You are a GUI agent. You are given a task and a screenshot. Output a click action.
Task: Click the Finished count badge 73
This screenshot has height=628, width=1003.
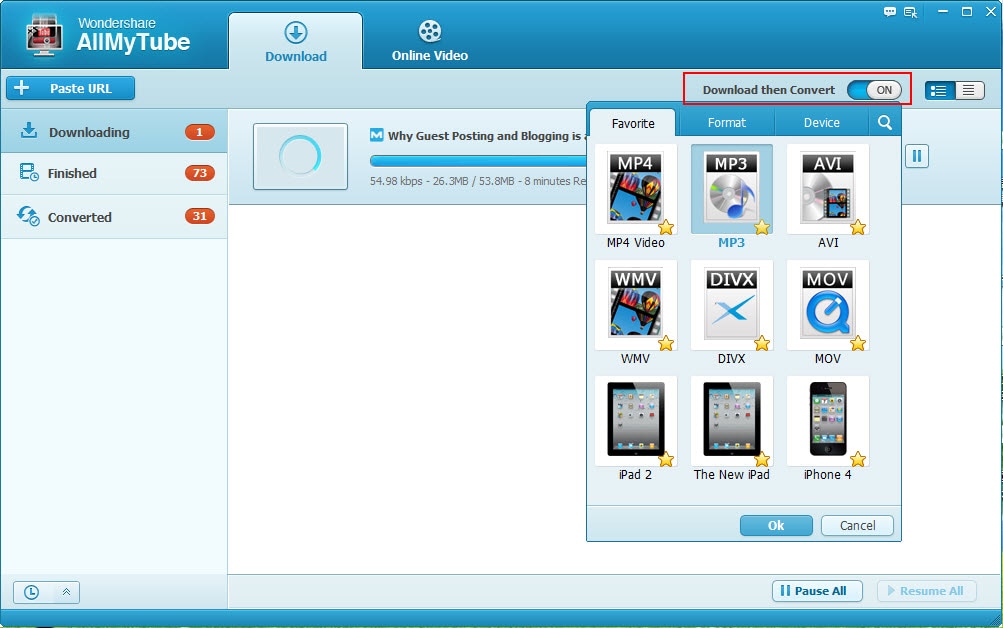tap(200, 173)
